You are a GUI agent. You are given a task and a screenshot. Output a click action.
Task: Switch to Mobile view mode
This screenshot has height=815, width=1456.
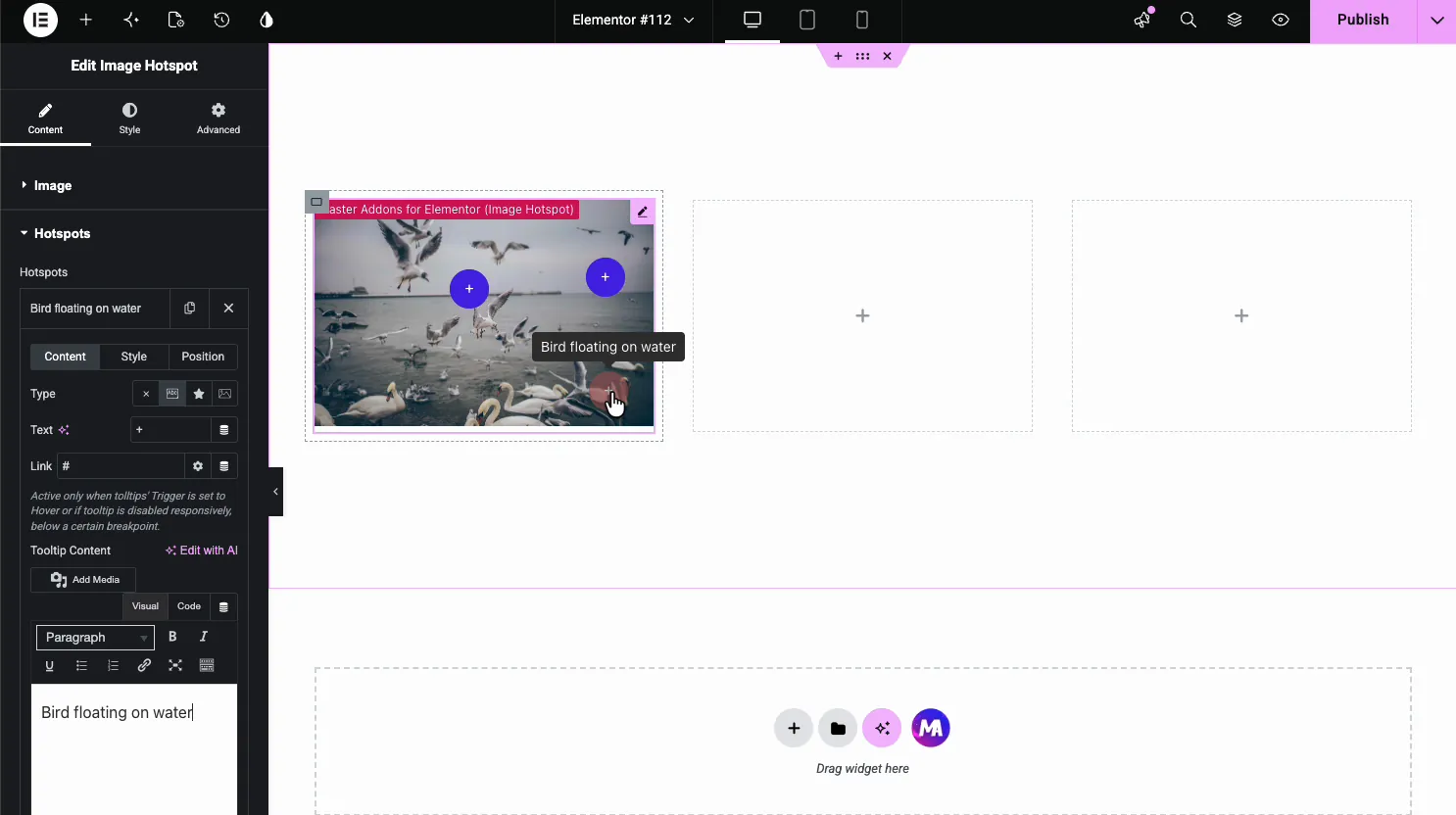point(862,20)
